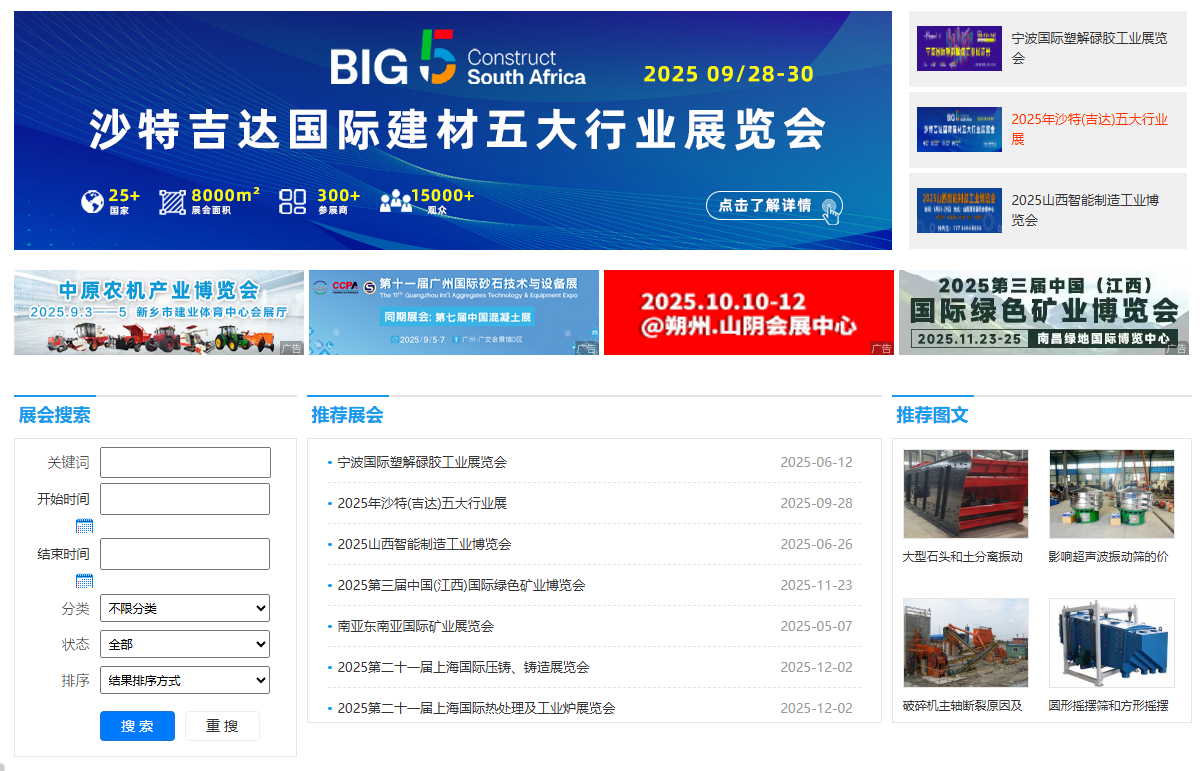The image size is (1200, 771).
Task: Click the 广州国际砂石技术与设备展 ad banner
Action: point(453,312)
